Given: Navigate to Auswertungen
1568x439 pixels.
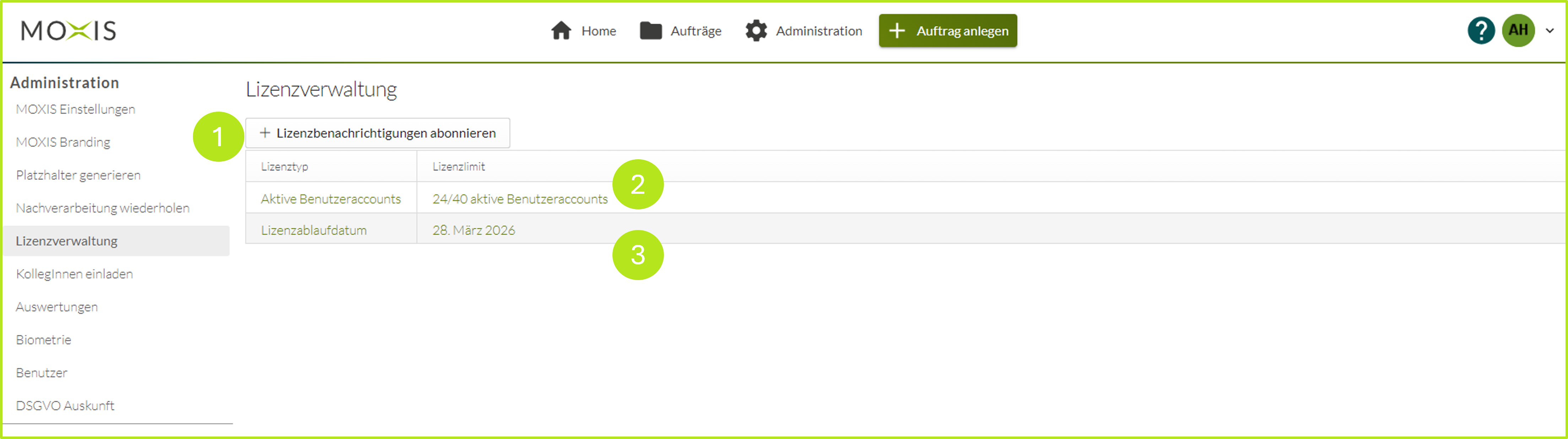Looking at the screenshot, I should coord(56,306).
